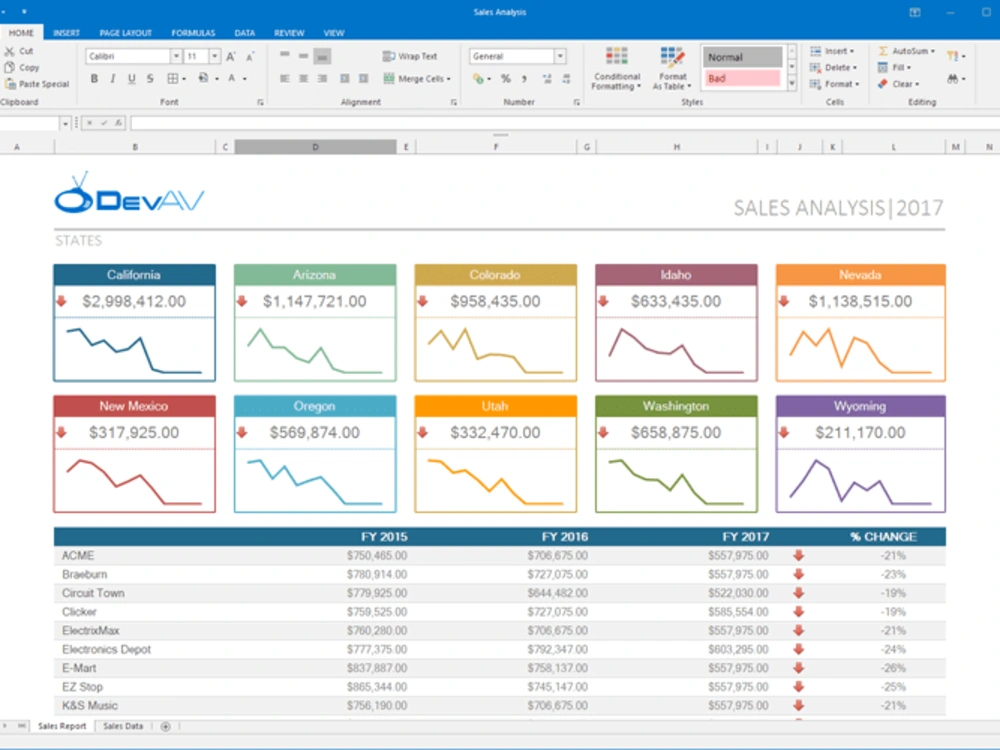Select the Bad cell style
Viewport: 1000px width, 750px height.
[742, 78]
